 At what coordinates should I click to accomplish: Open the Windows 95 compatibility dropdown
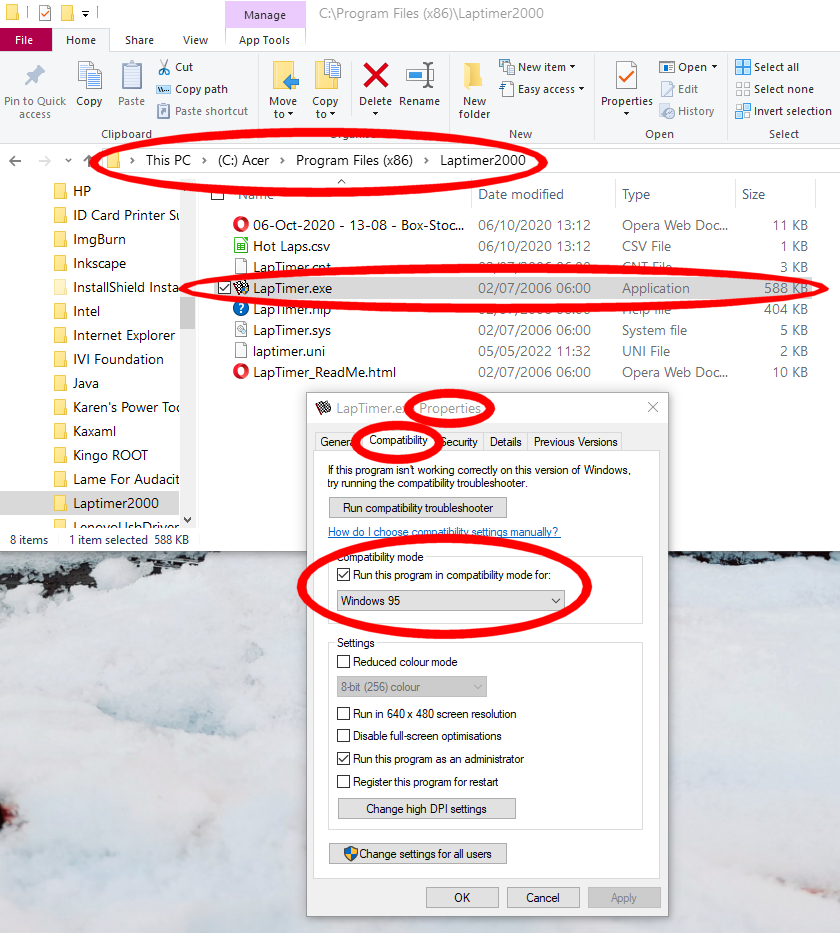click(451, 601)
